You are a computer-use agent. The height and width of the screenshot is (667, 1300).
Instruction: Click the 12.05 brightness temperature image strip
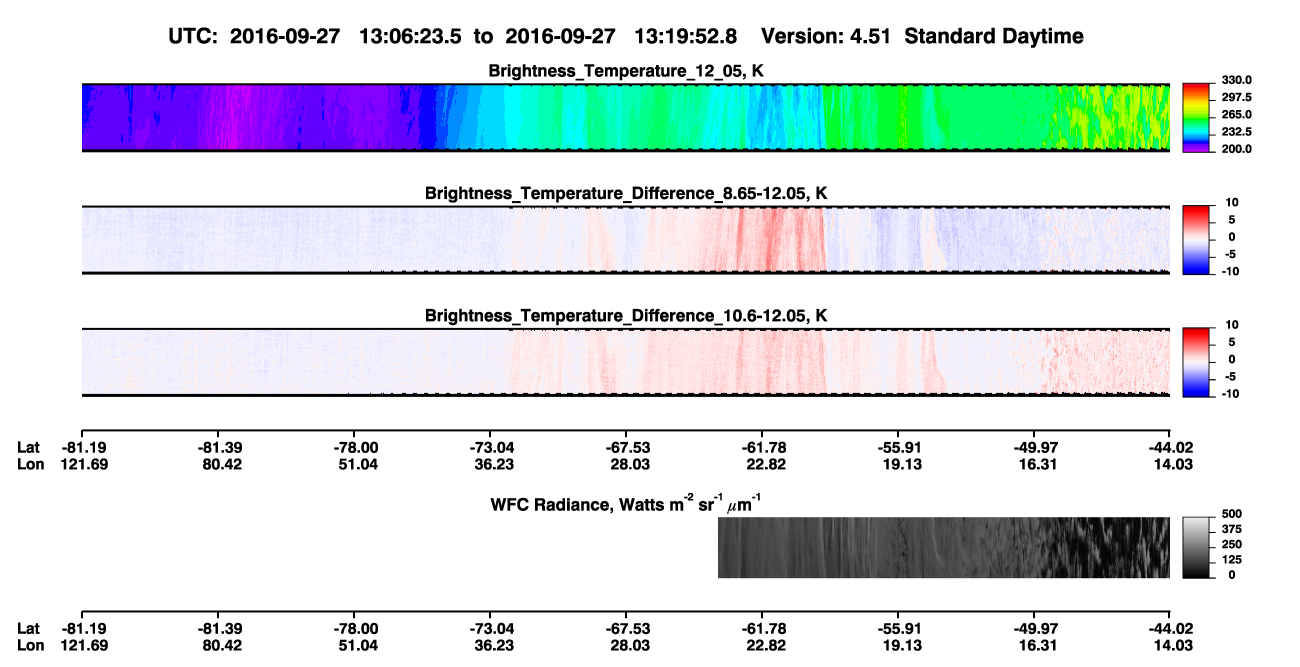(x=625, y=118)
